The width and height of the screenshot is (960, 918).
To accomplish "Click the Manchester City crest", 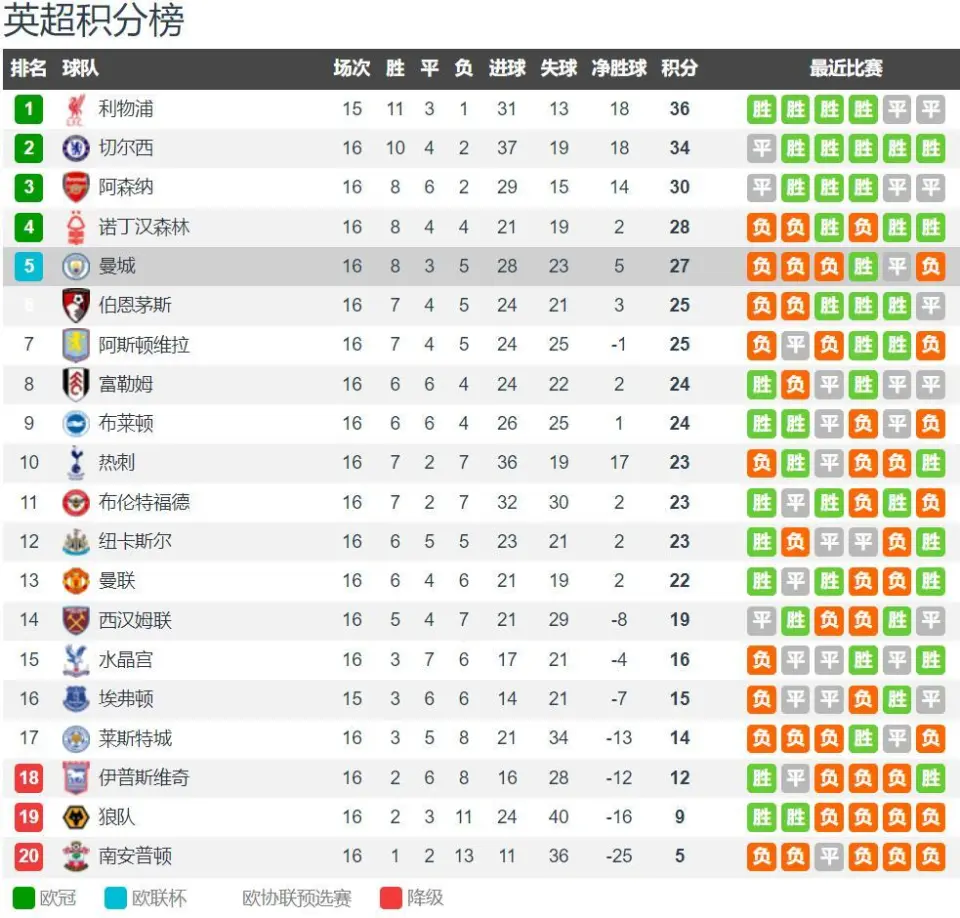I will (76, 266).
